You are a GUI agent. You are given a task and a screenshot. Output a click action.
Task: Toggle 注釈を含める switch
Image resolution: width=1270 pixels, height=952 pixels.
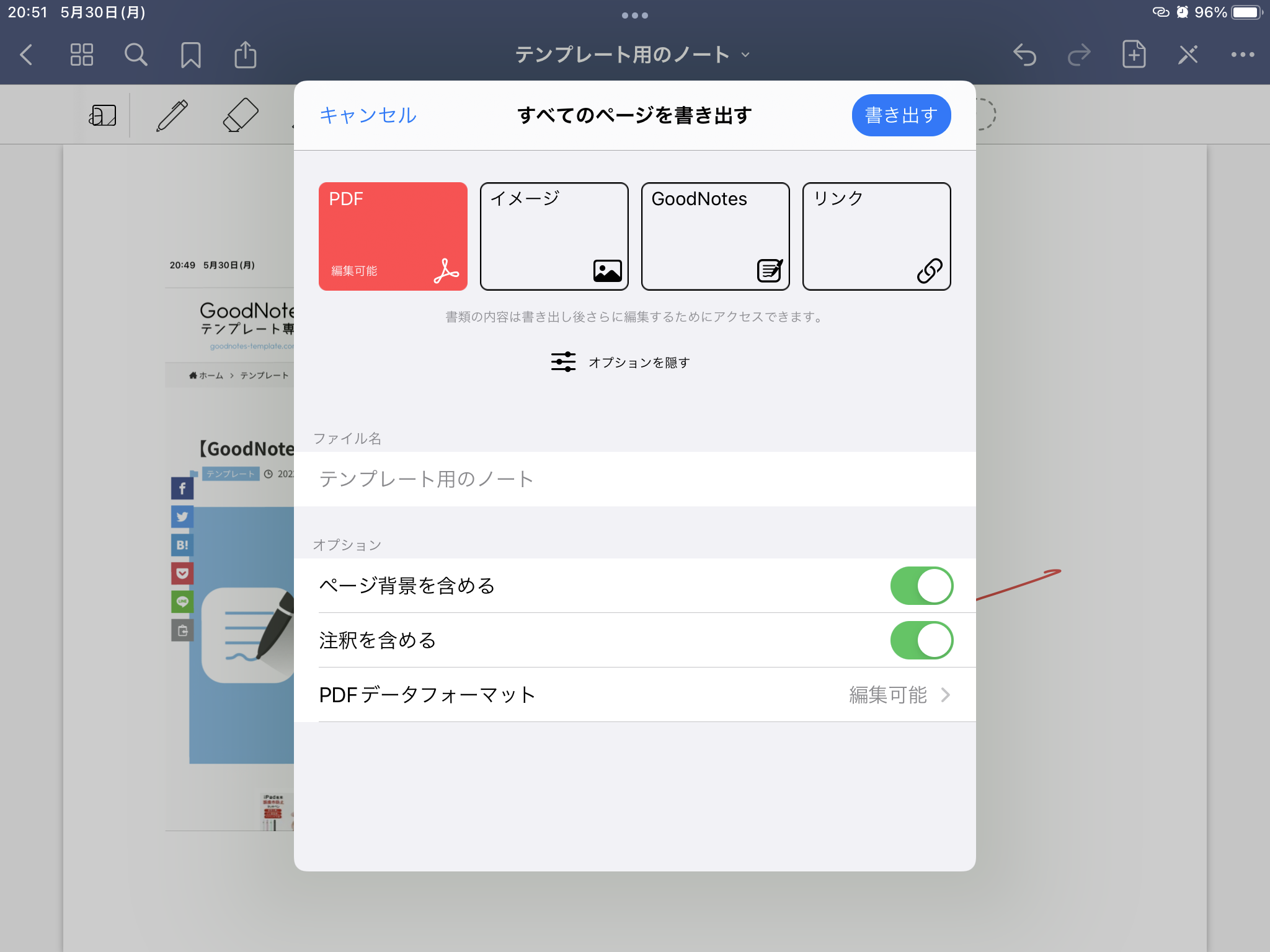[x=920, y=640]
